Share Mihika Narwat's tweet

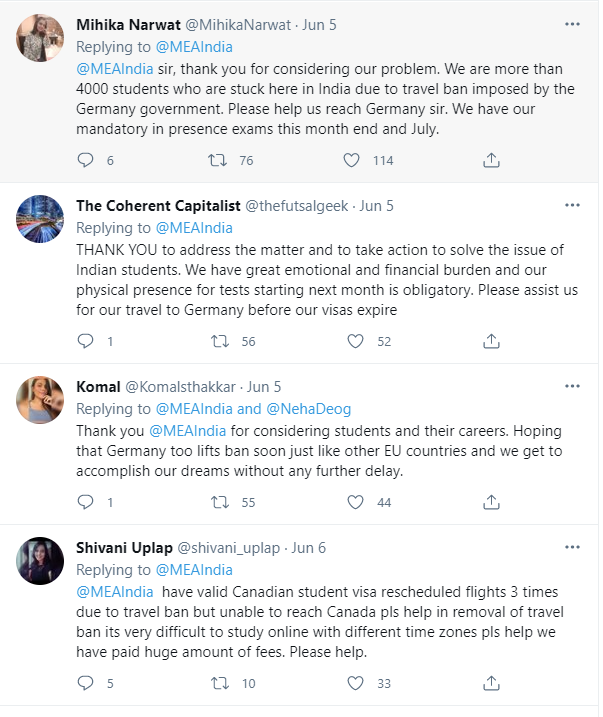pyautogui.click(x=491, y=160)
